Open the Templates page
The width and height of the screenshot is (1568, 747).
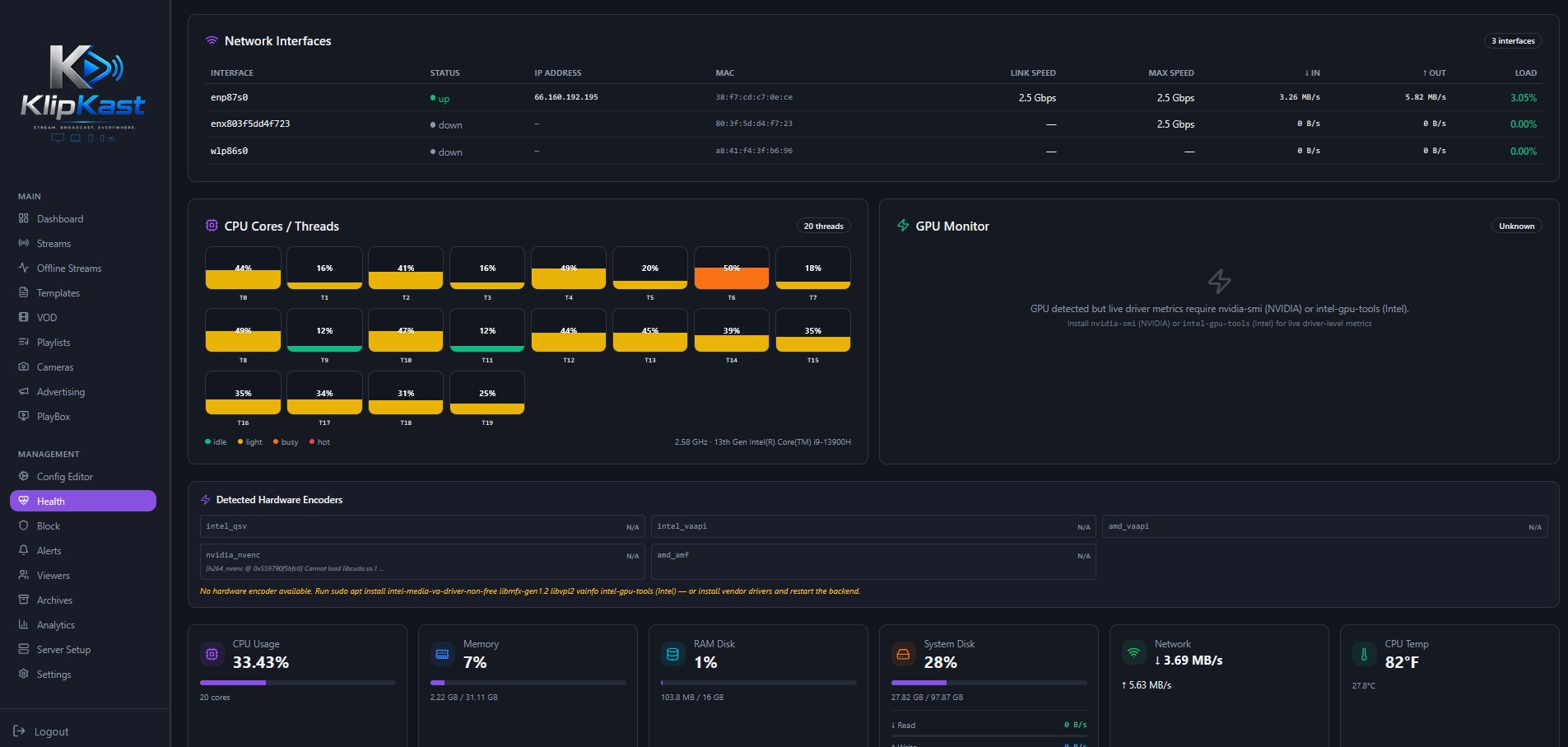tap(83, 292)
